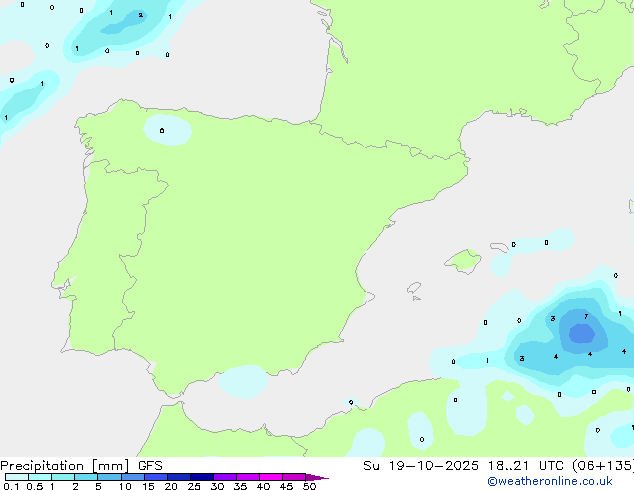Click the "45" legend scale label

pos(286,486)
